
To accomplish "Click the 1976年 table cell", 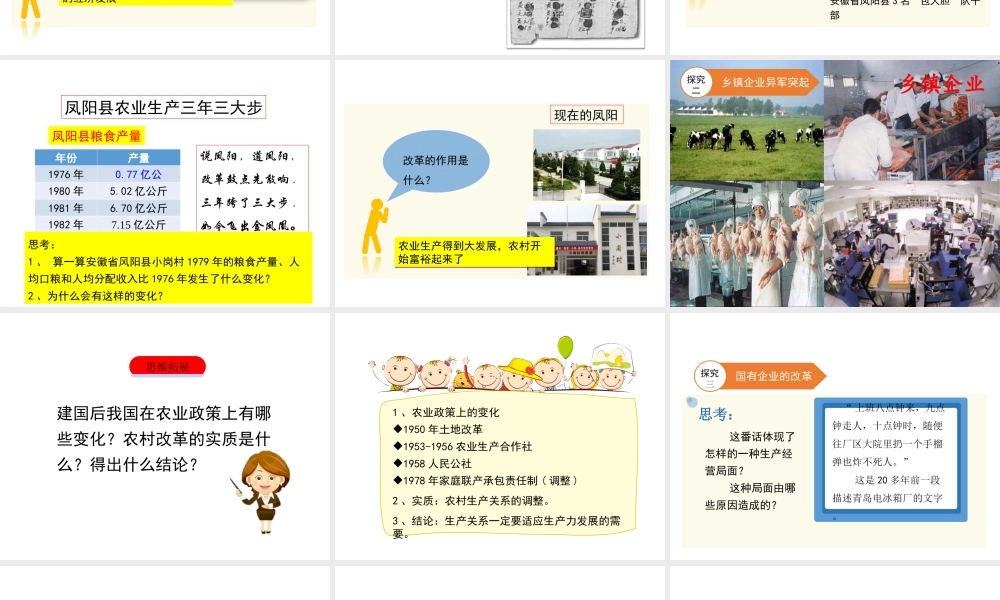I will (66, 174).
